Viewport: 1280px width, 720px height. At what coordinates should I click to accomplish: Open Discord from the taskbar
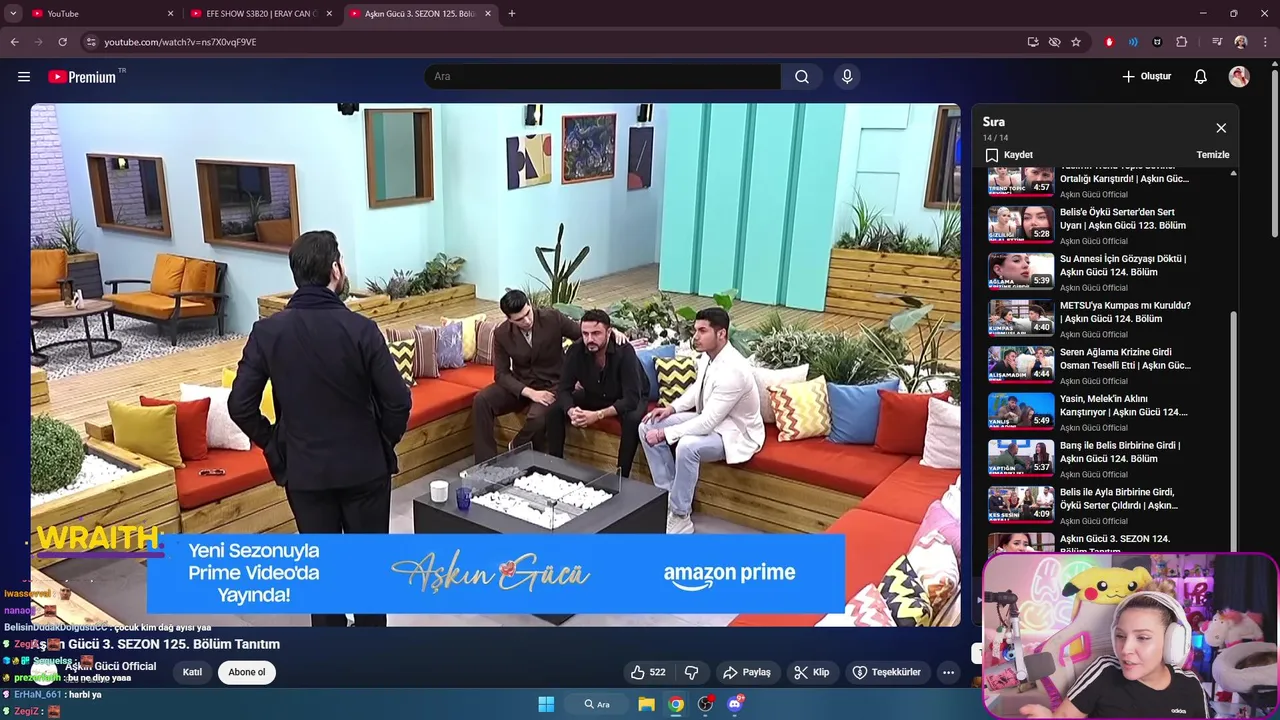[735, 704]
